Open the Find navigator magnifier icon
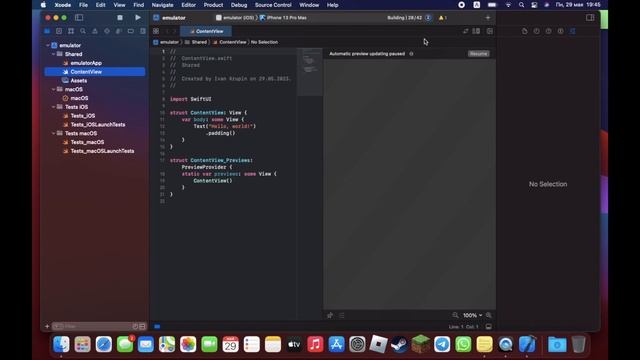640x360 pixels. (83, 31)
